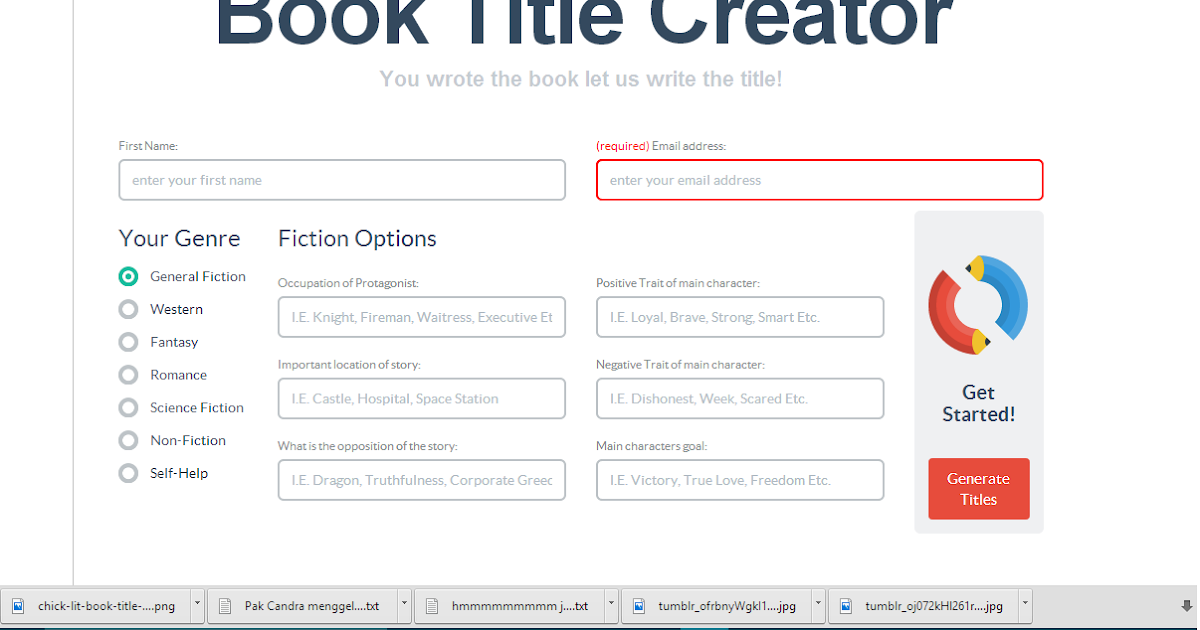The height and width of the screenshot is (630, 1200).
Task: Click the tumblr_ofrbnyWgkl1 jpg file icon
Action: (x=639, y=606)
